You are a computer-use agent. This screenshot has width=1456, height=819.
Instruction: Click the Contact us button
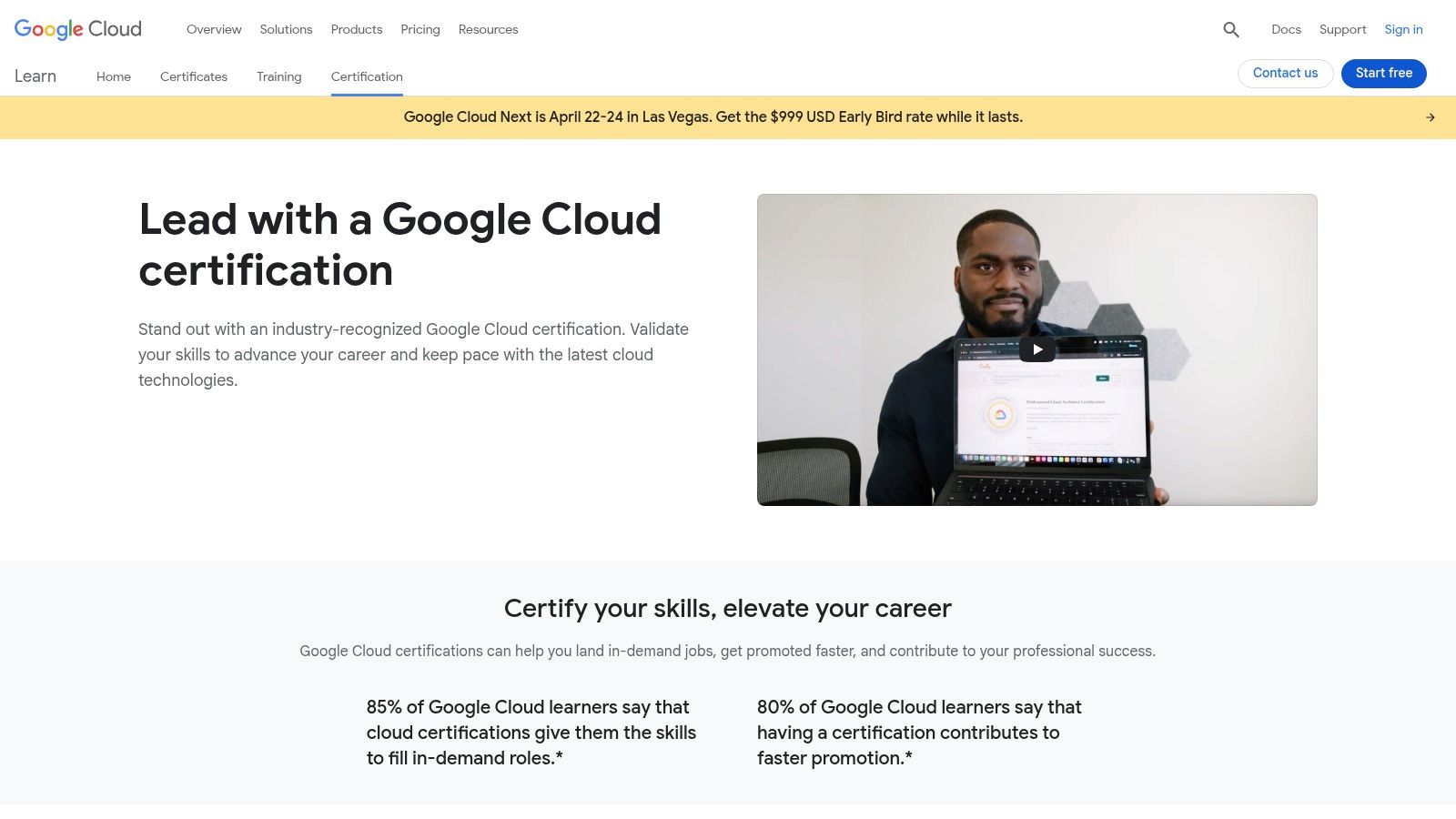point(1285,73)
